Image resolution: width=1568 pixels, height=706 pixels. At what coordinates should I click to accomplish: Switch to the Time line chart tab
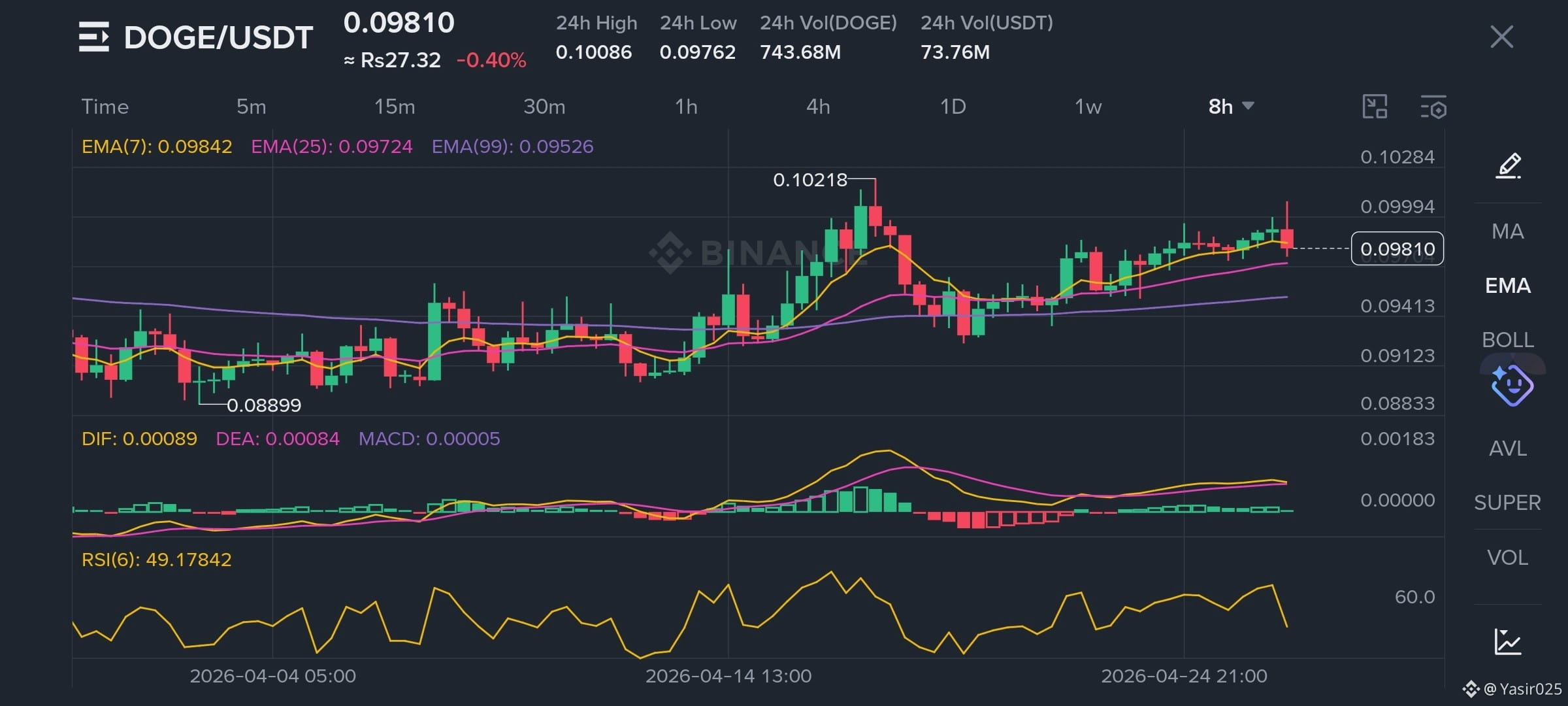[105, 107]
